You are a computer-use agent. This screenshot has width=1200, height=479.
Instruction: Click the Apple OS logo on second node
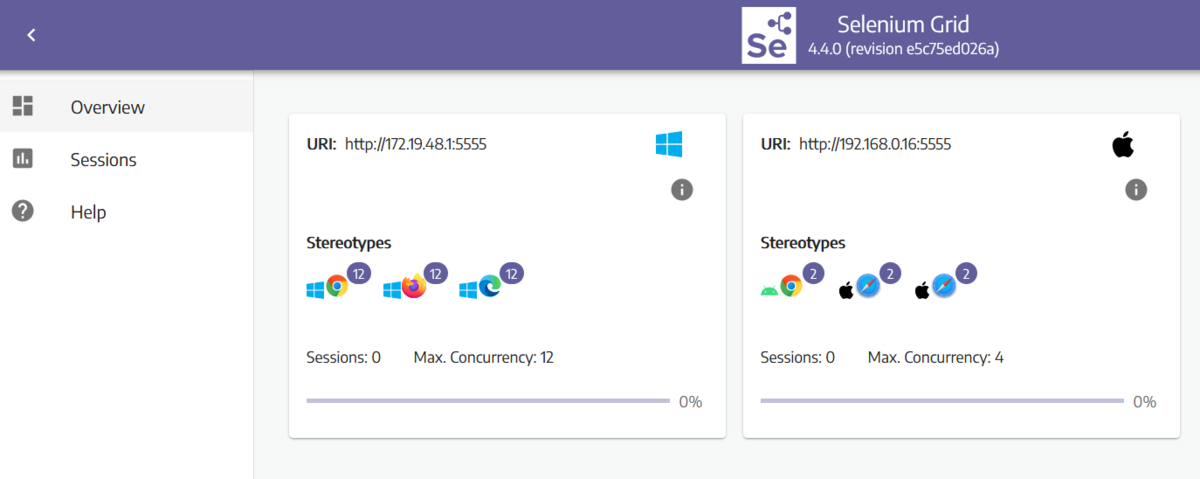pos(1123,145)
